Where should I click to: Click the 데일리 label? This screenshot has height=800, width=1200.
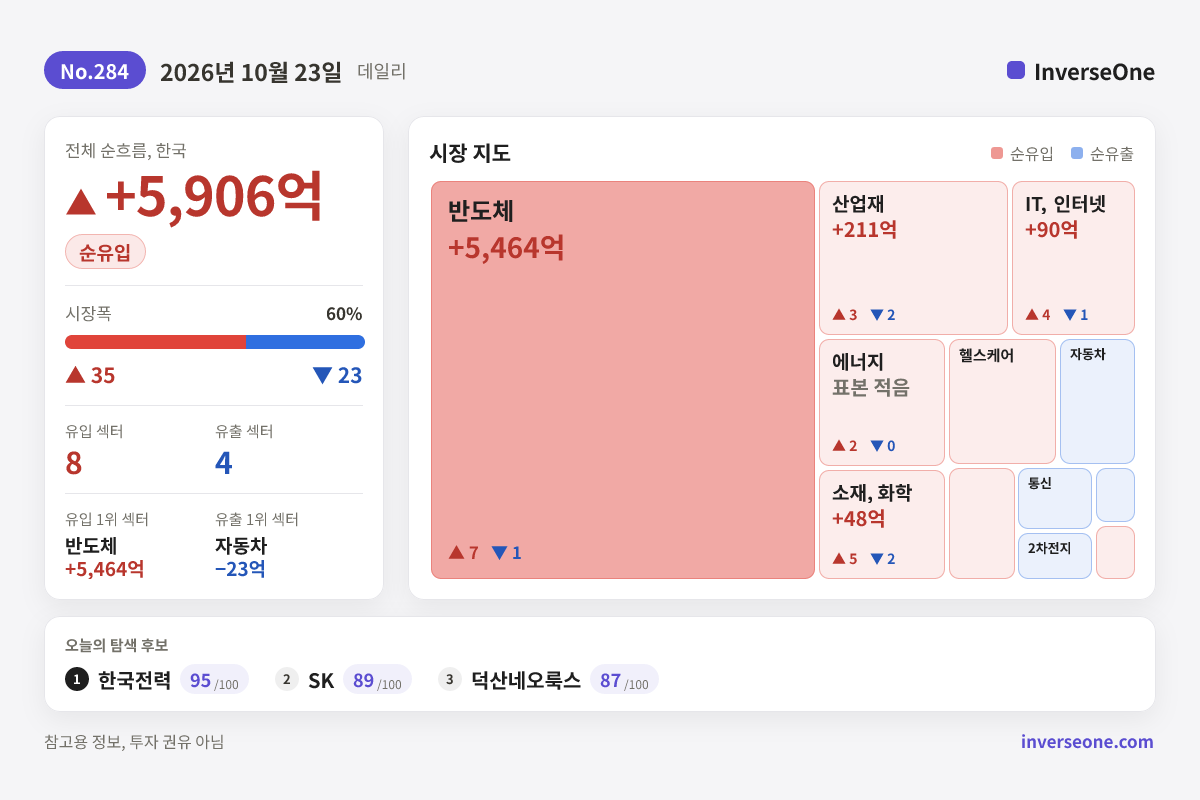[382, 72]
